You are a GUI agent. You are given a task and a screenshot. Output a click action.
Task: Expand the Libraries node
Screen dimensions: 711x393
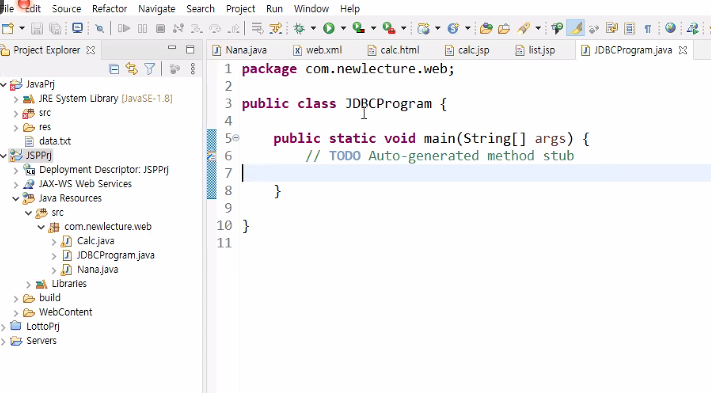pos(29,284)
